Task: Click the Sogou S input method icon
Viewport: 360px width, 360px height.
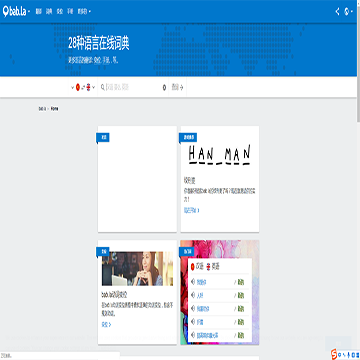Action: coord(334,353)
